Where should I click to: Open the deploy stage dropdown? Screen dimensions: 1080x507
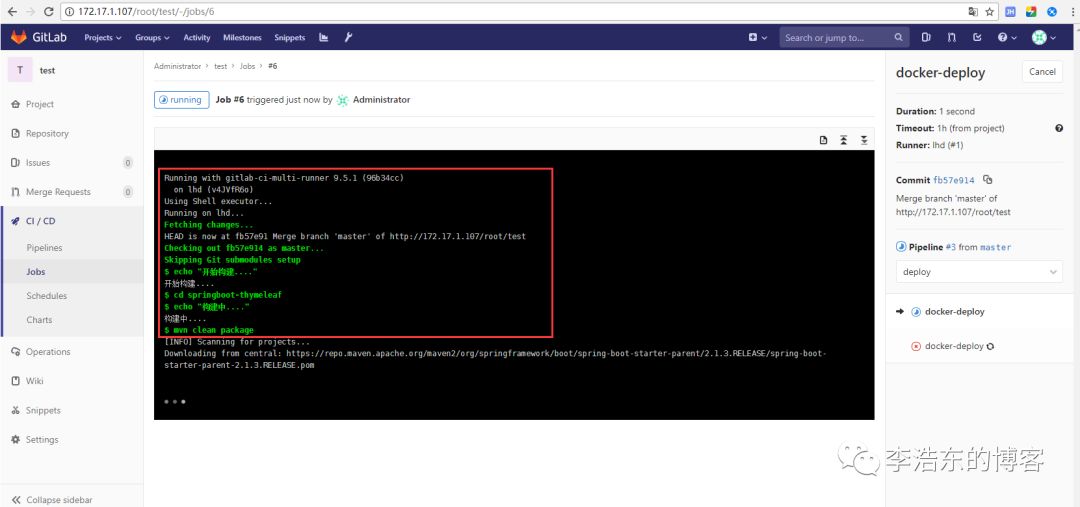pos(979,272)
